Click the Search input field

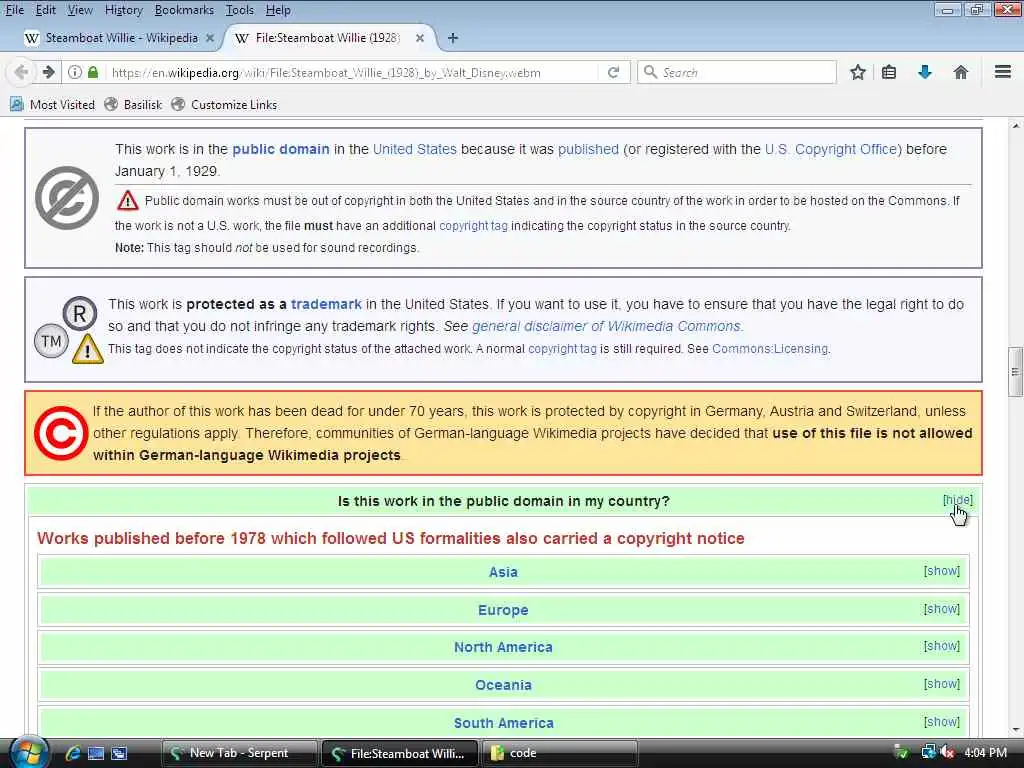(737, 72)
